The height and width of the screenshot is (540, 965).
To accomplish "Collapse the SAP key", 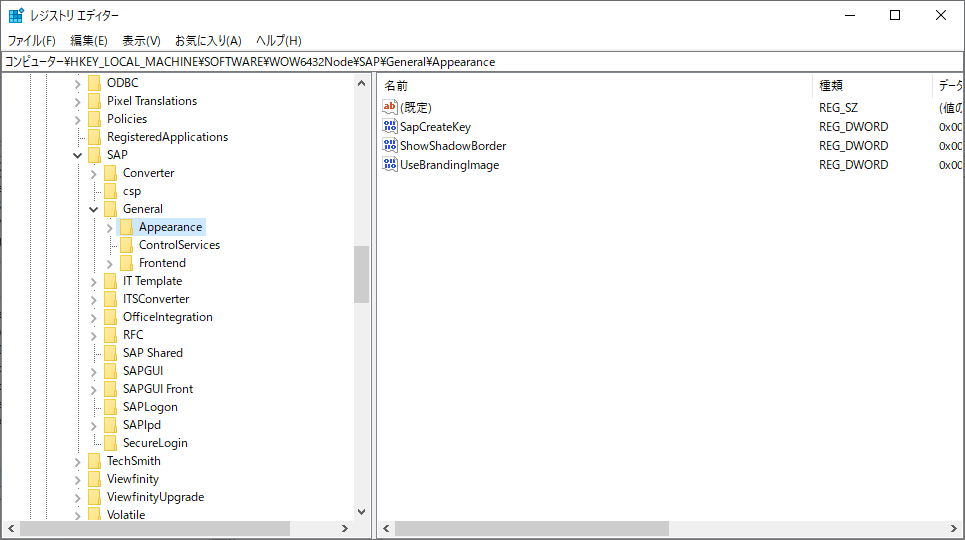I will (x=78, y=155).
